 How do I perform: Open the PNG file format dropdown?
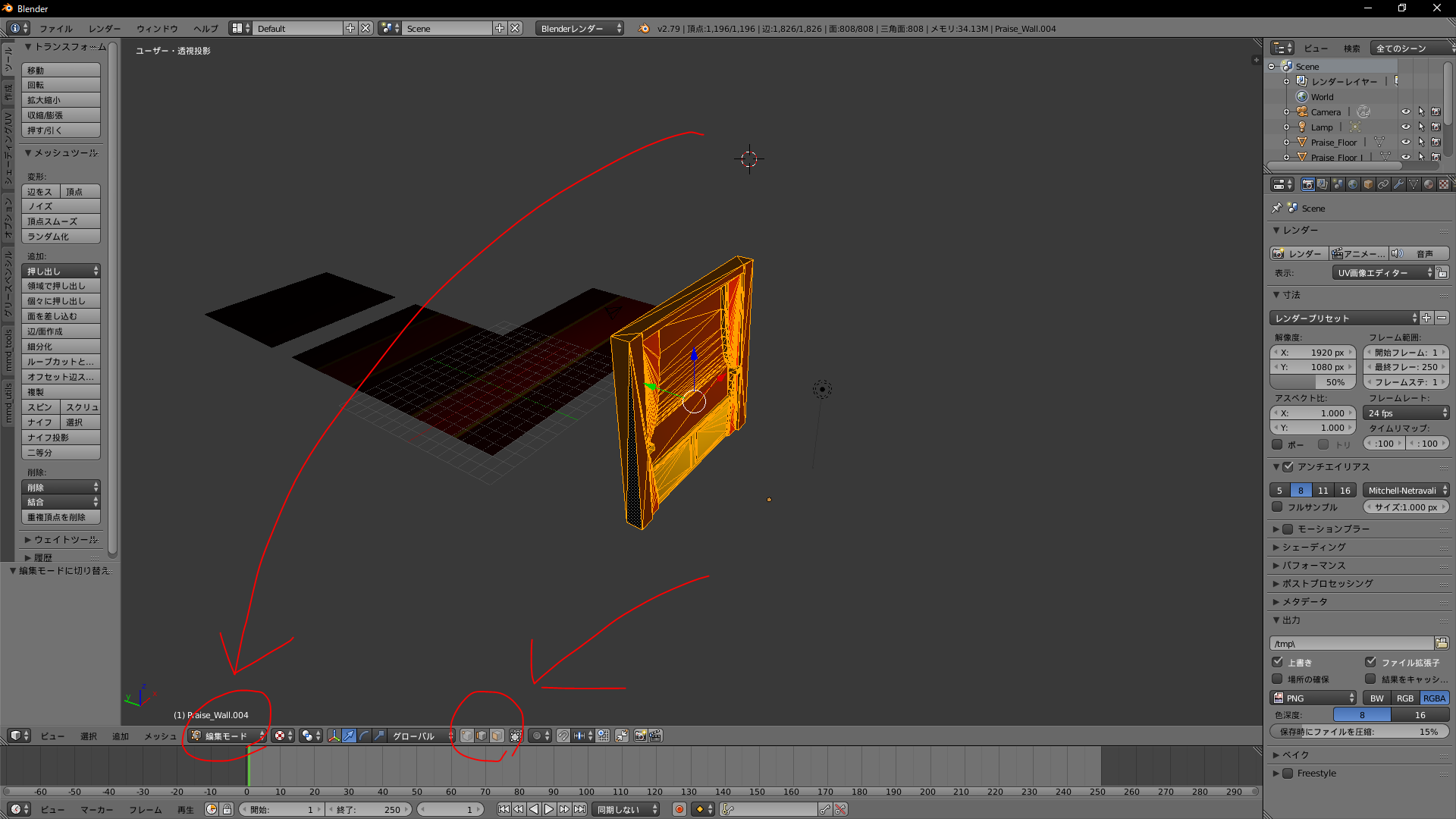1313,698
